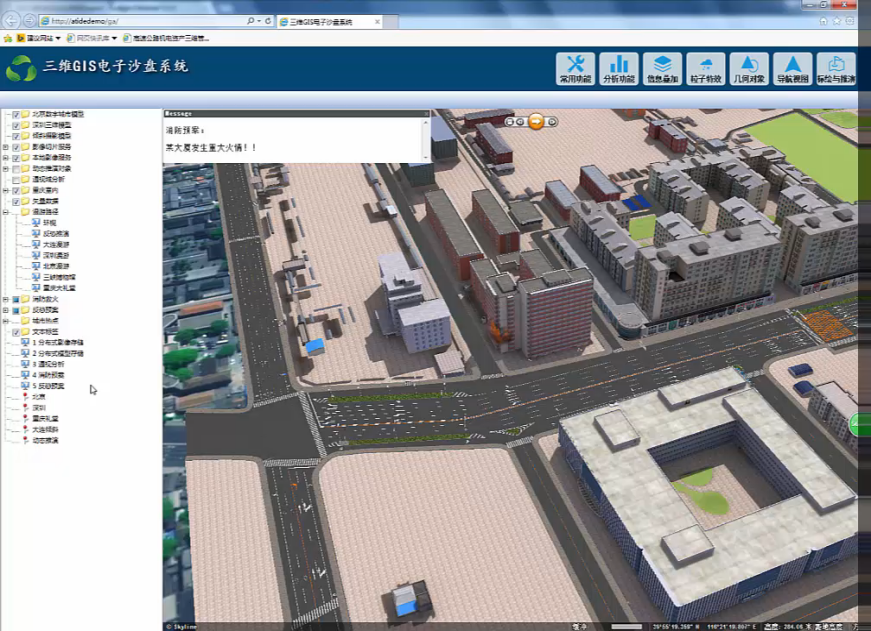This screenshot has height=631, width=871.
Task: Open the 信息叠加 layers icon
Action: [662, 68]
